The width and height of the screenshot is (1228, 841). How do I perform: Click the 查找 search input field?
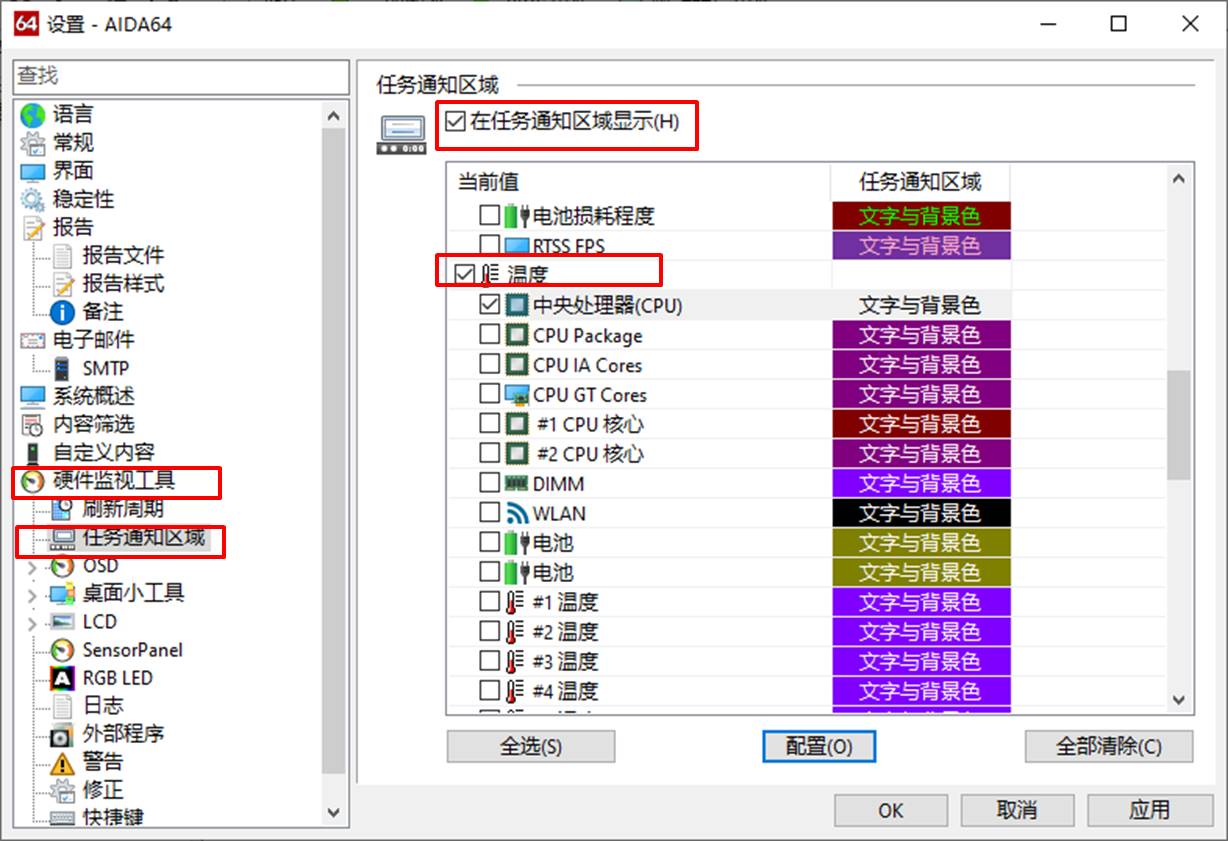pyautogui.click(x=180, y=77)
